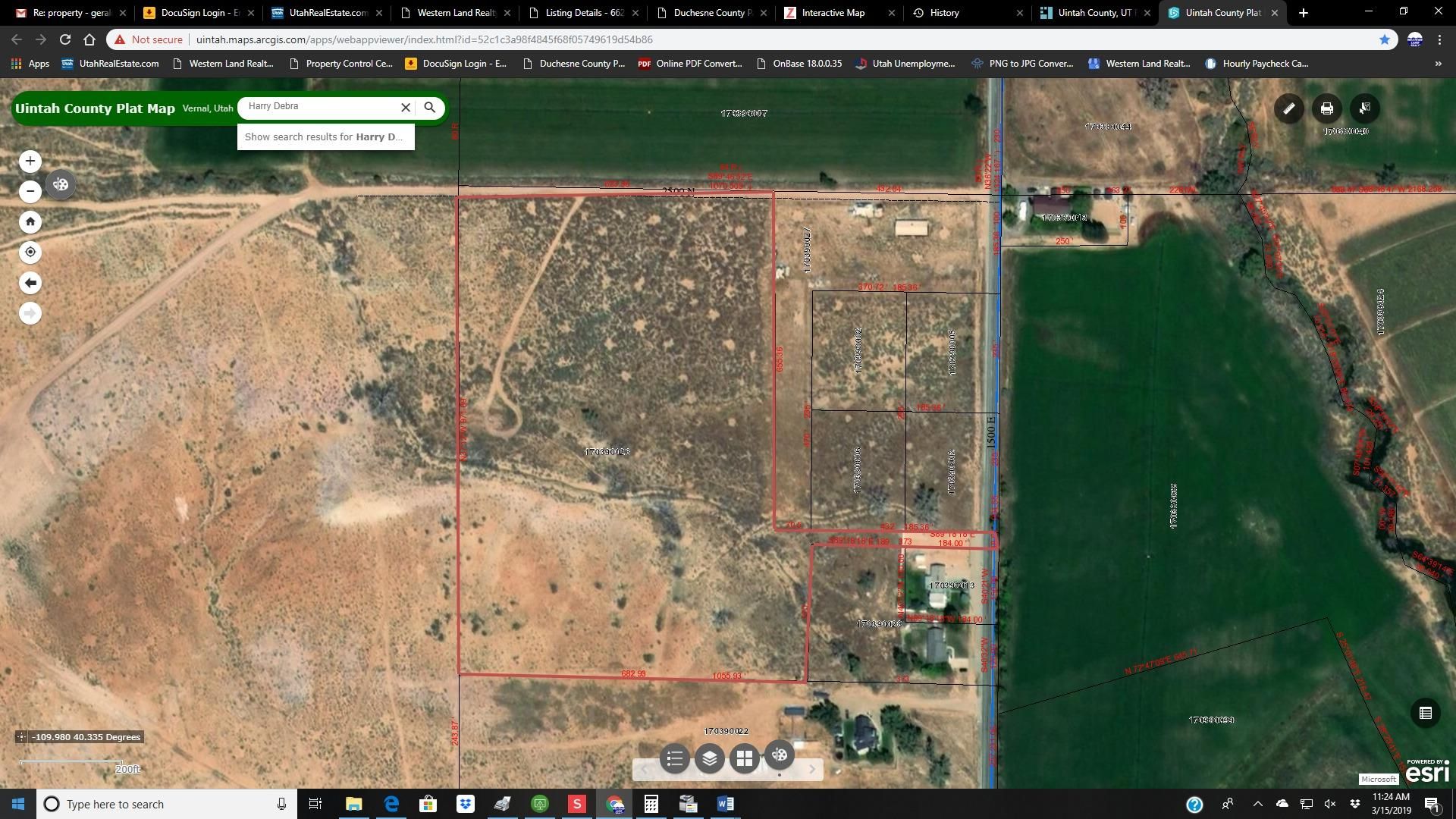Zoom in using the plus button
The width and height of the screenshot is (1456, 819).
(x=30, y=161)
